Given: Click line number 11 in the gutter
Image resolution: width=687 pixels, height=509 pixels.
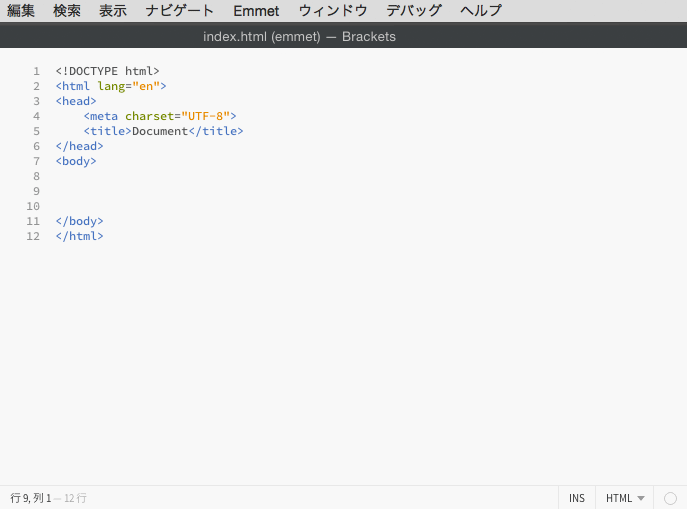Looking at the screenshot, I should coord(33,221).
